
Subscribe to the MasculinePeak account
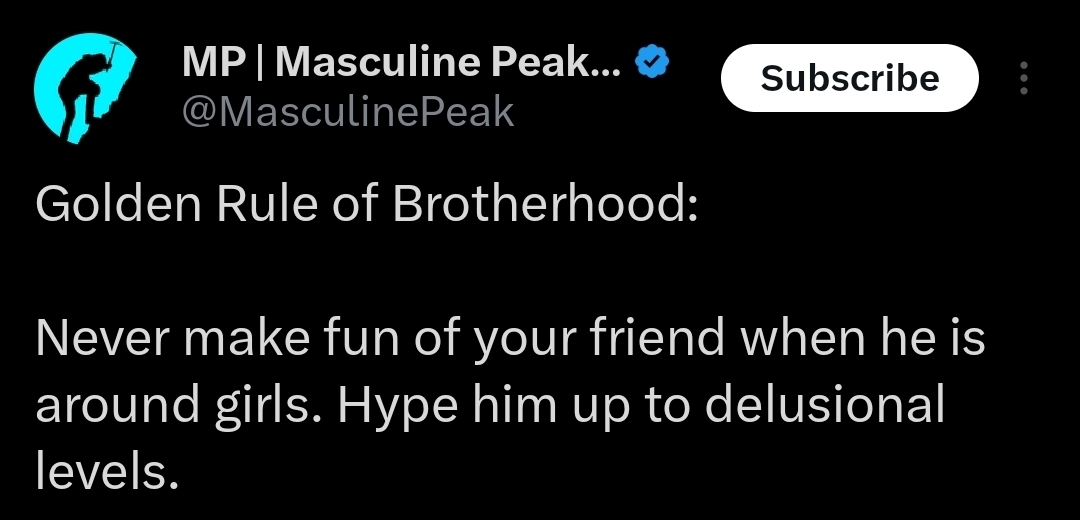point(849,78)
